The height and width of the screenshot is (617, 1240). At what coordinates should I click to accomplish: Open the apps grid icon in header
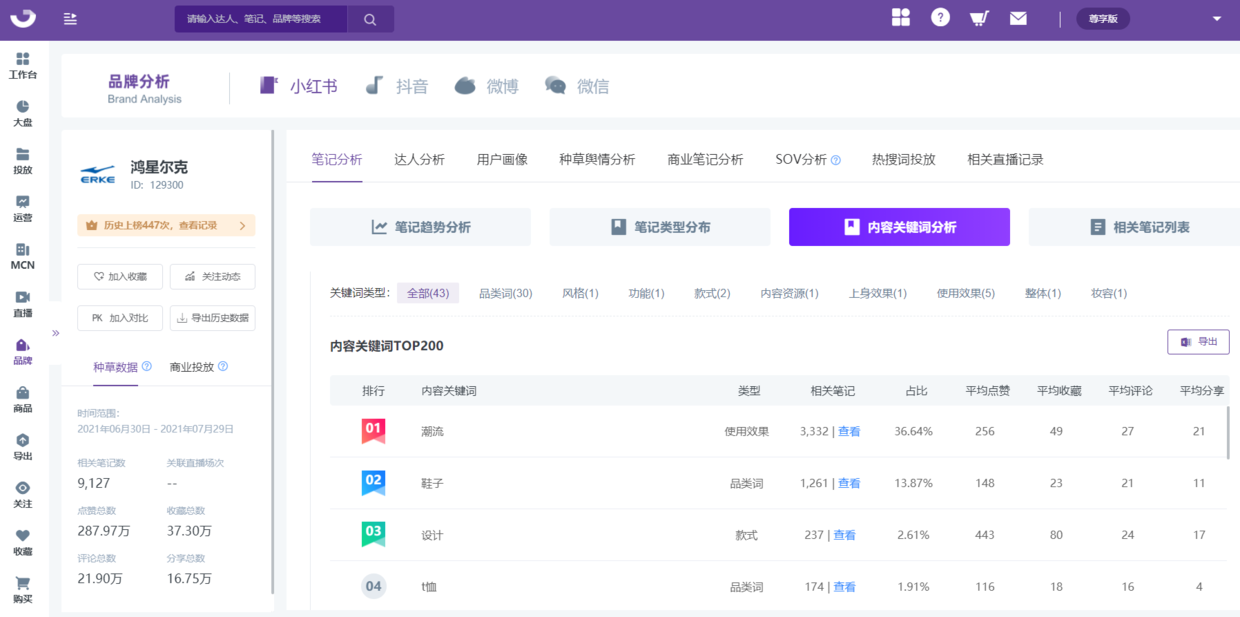(901, 18)
